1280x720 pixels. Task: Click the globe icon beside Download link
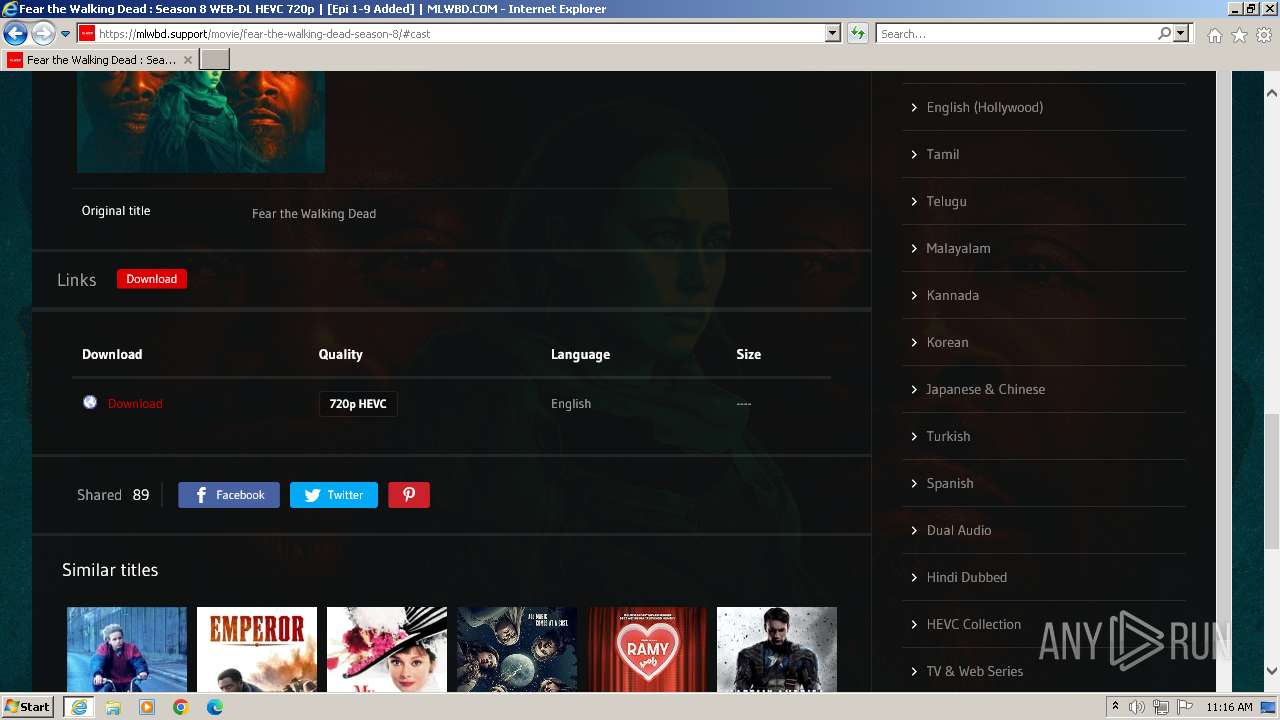(x=90, y=402)
